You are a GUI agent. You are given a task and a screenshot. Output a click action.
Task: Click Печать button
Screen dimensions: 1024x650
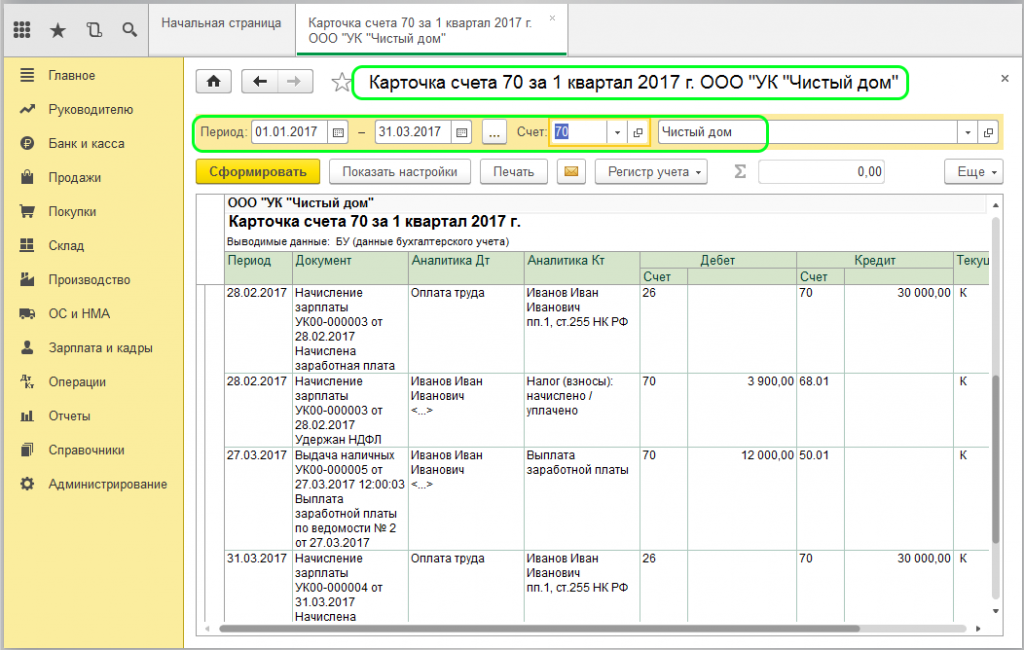[x=513, y=172]
